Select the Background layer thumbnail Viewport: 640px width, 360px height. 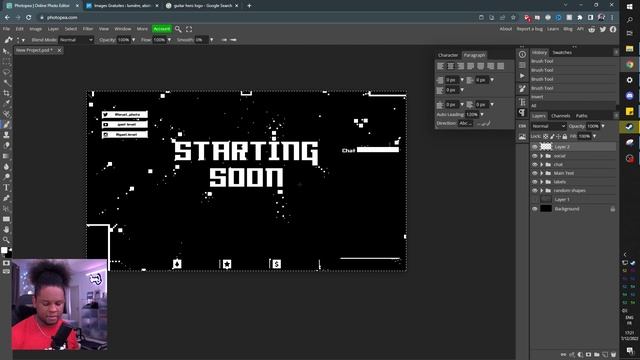point(546,209)
